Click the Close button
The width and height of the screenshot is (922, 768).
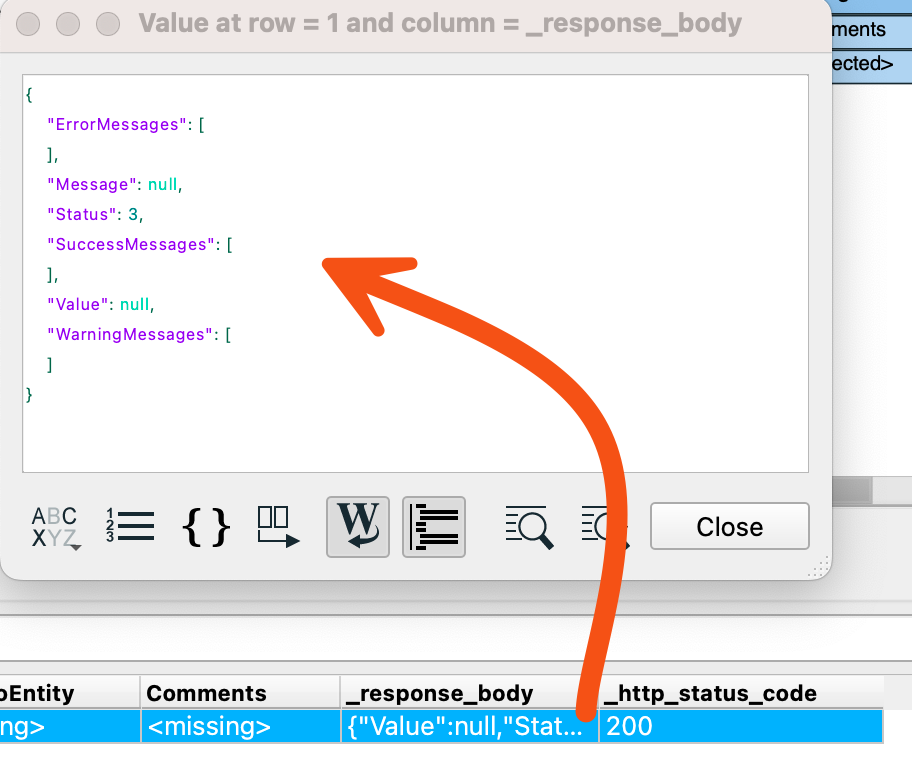click(x=729, y=526)
